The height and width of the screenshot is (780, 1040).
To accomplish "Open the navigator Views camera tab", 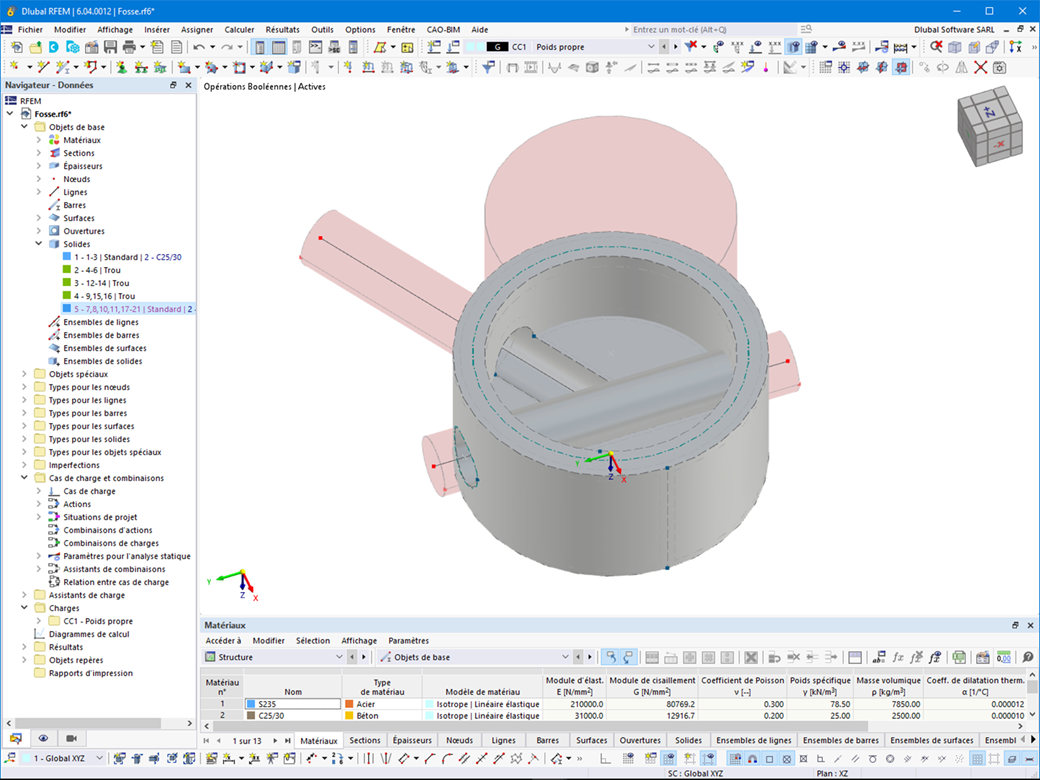I will [71, 738].
